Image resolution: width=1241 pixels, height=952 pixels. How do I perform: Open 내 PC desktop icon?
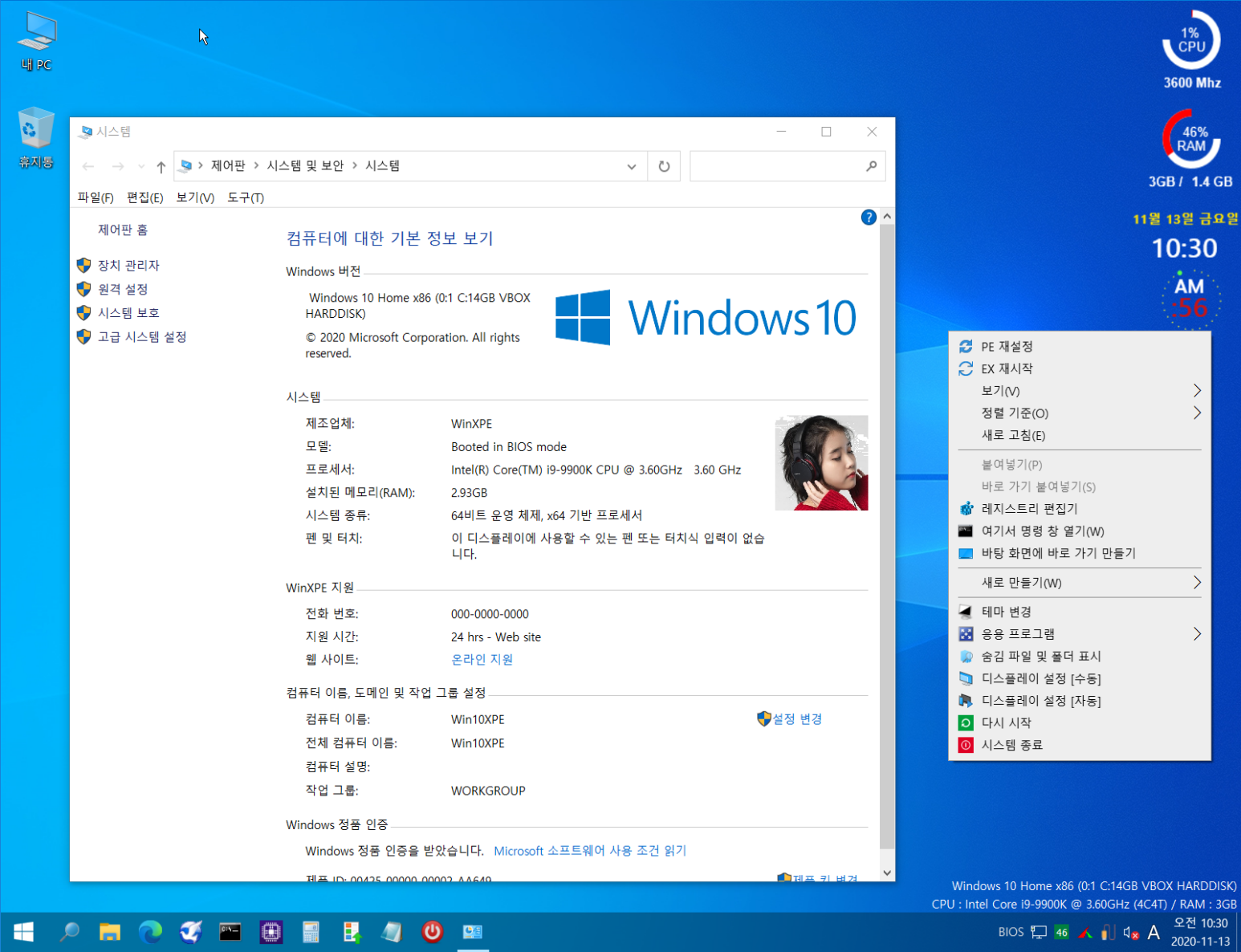pos(36,42)
